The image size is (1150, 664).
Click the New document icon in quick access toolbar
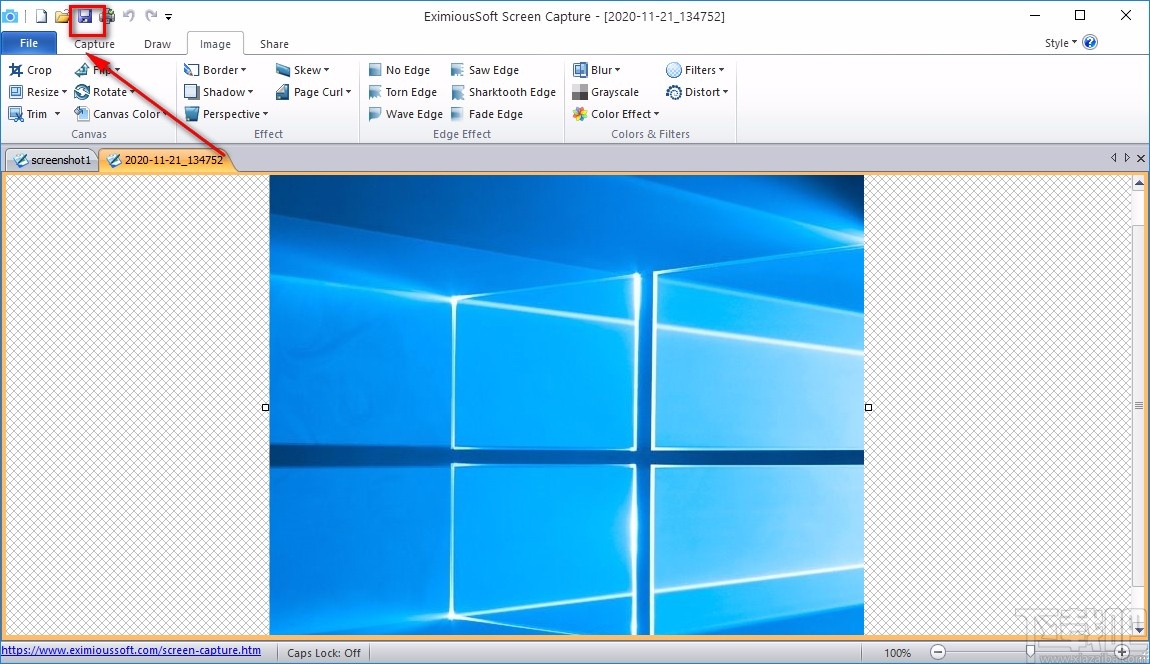[x=42, y=16]
